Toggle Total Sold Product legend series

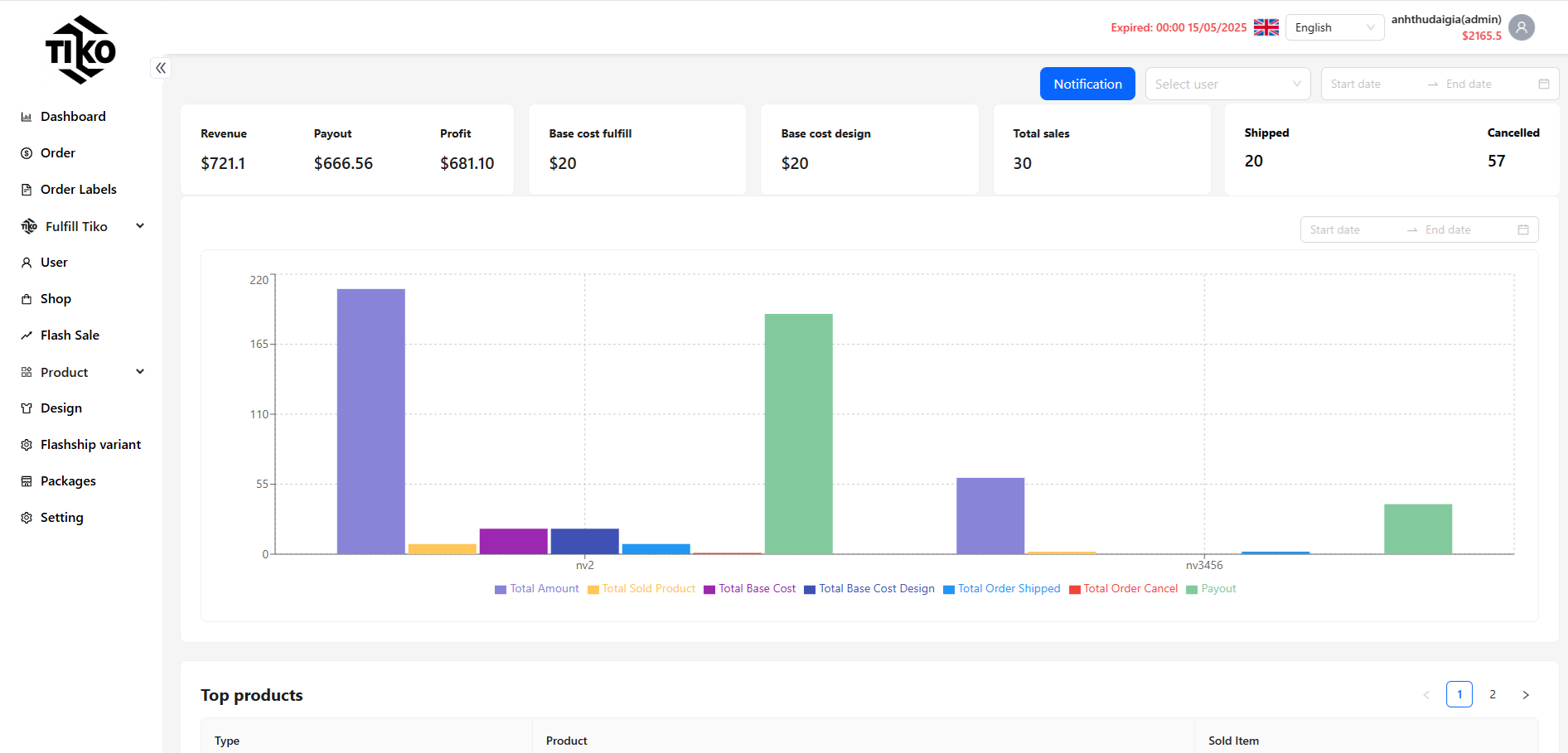[x=641, y=589]
